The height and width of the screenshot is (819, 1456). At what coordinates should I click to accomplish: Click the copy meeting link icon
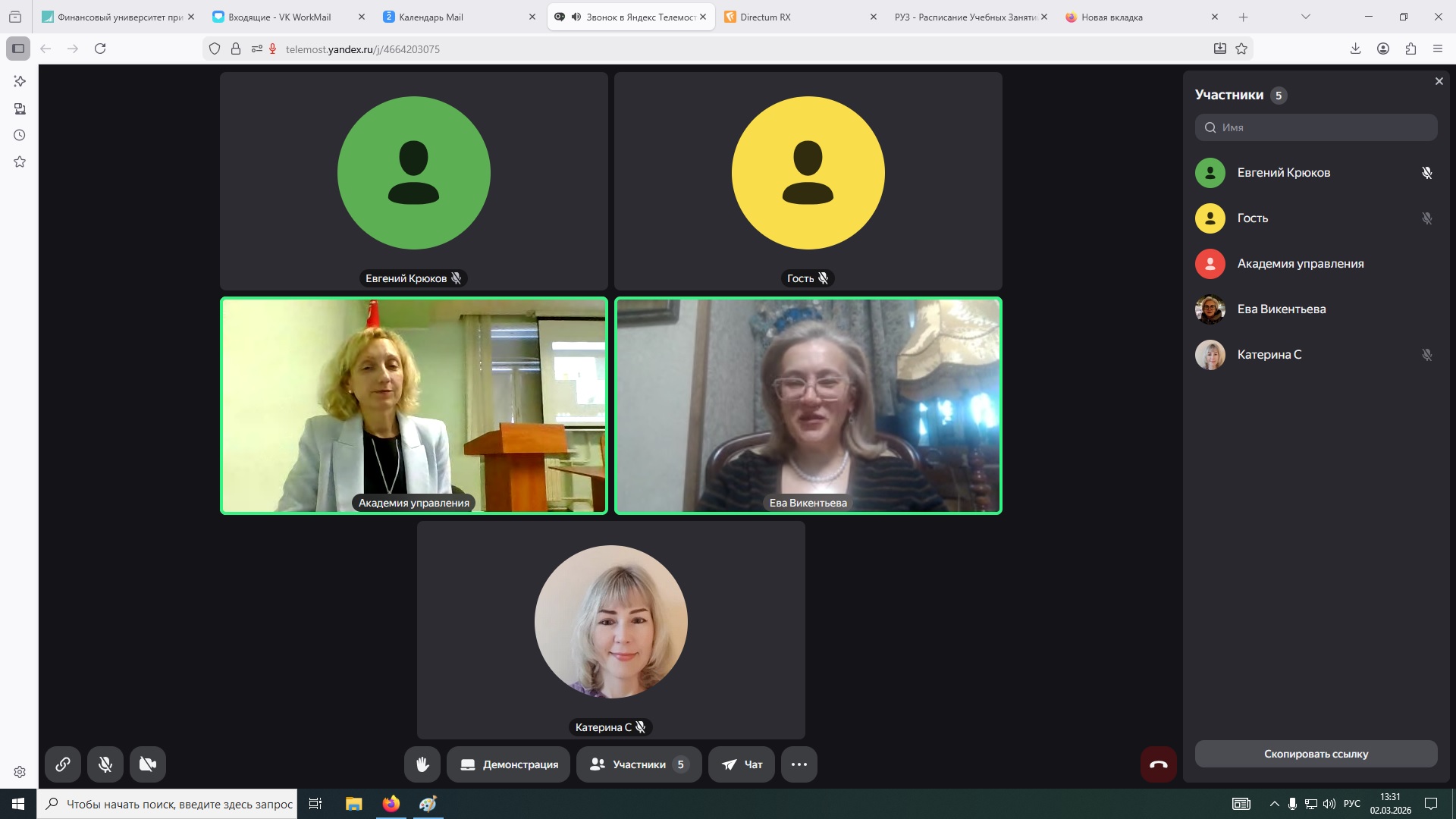pos(63,764)
